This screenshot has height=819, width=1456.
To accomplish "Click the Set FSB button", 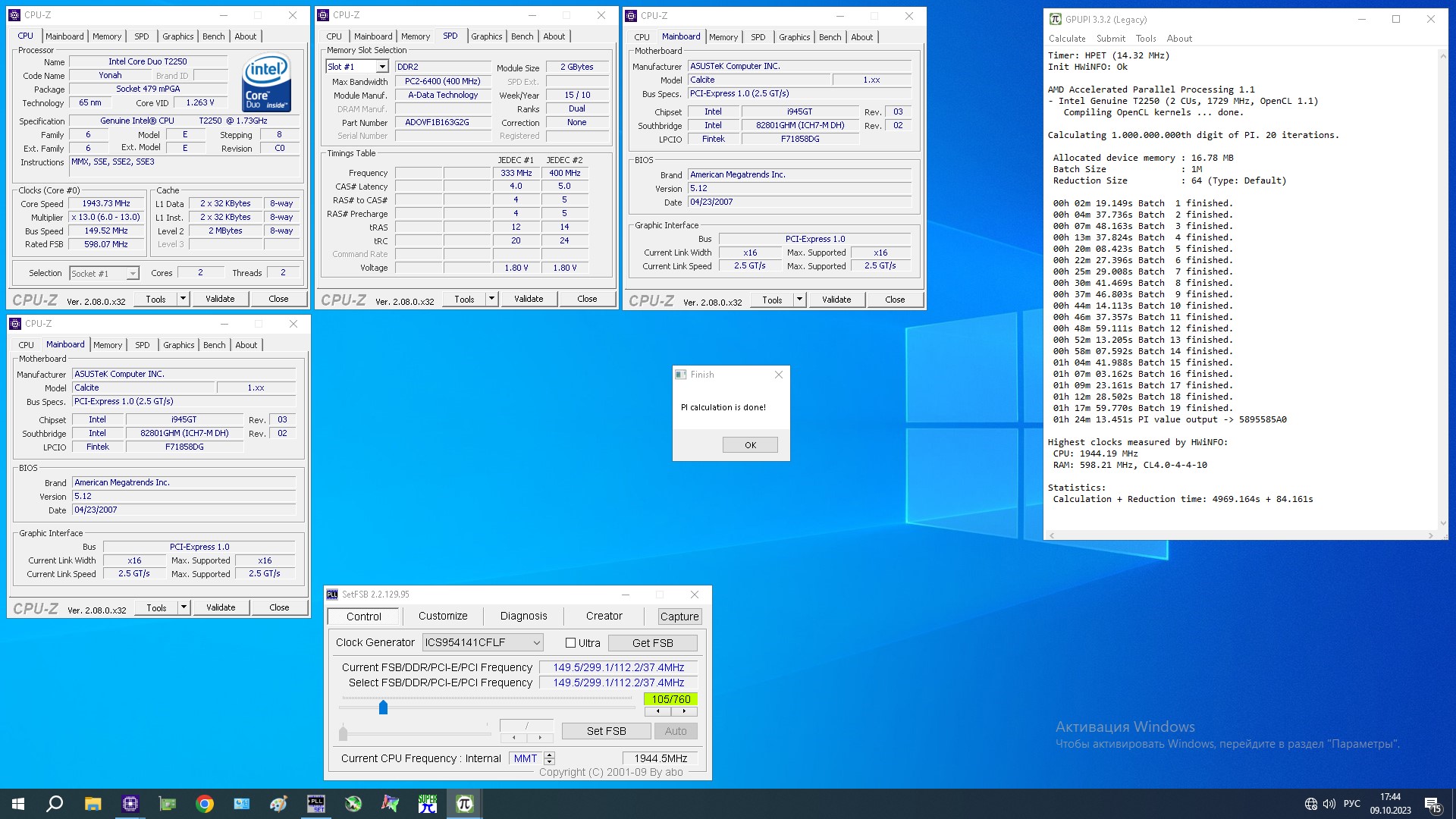I will pos(606,731).
